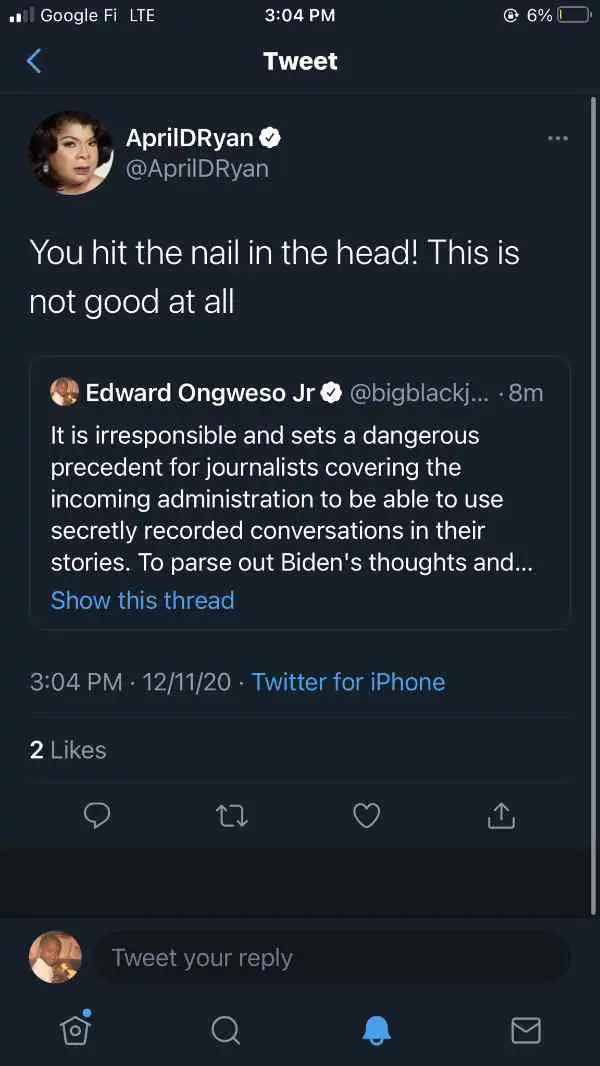The image size is (600, 1066).
Task: Tap the back arrow icon
Action: point(34,61)
